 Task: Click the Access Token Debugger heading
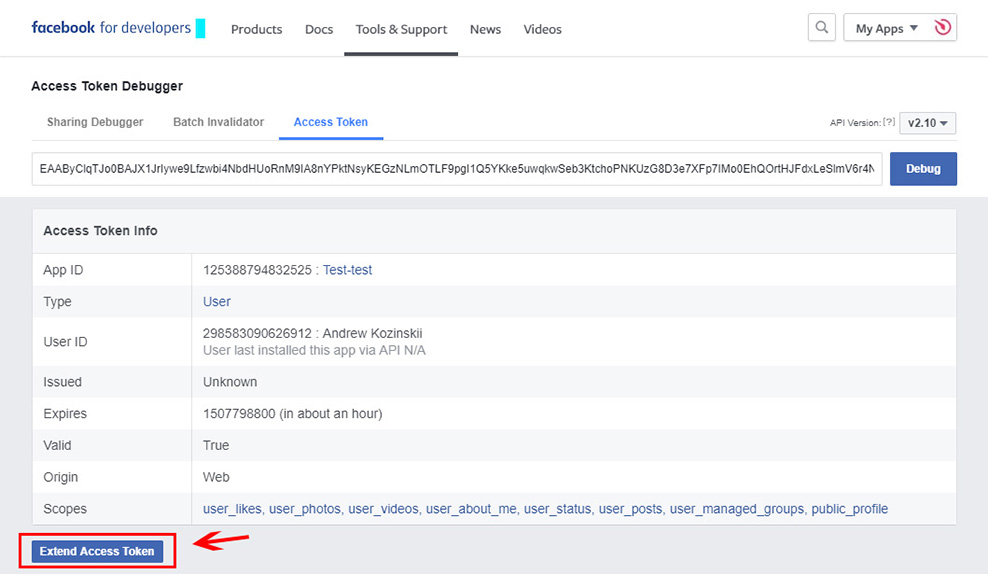pyautogui.click(x=107, y=86)
